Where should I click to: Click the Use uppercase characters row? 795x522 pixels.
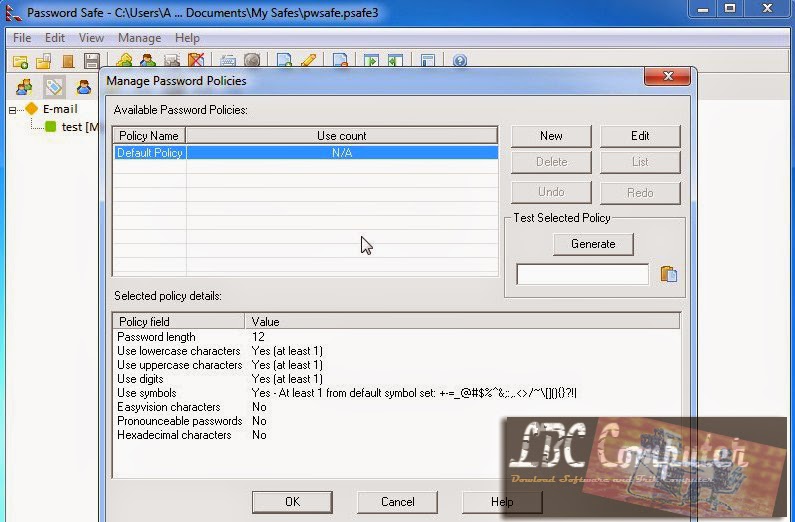click(x=395, y=365)
